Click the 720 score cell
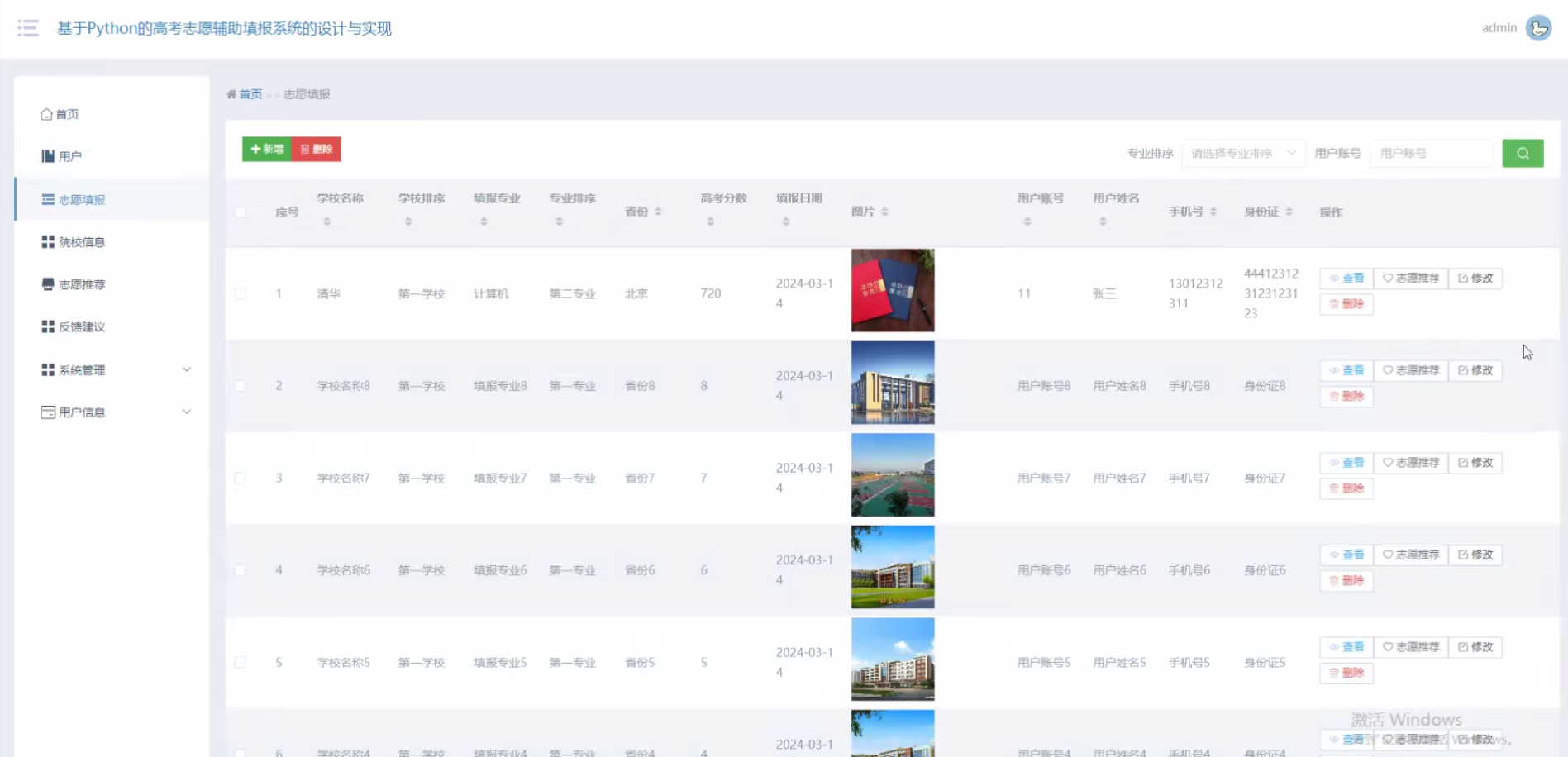Image resolution: width=1568 pixels, height=757 pixels. point(710,293)
